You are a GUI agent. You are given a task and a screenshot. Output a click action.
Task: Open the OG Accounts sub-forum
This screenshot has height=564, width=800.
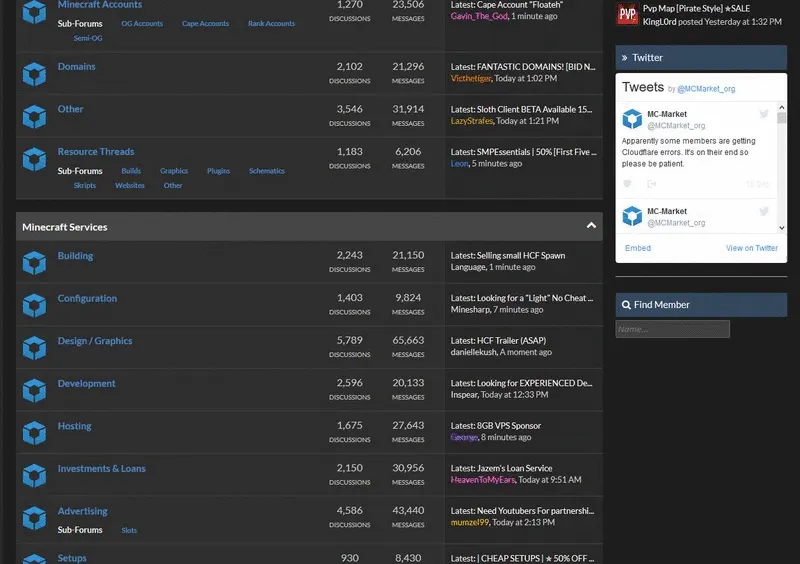(x=142, y=23)
